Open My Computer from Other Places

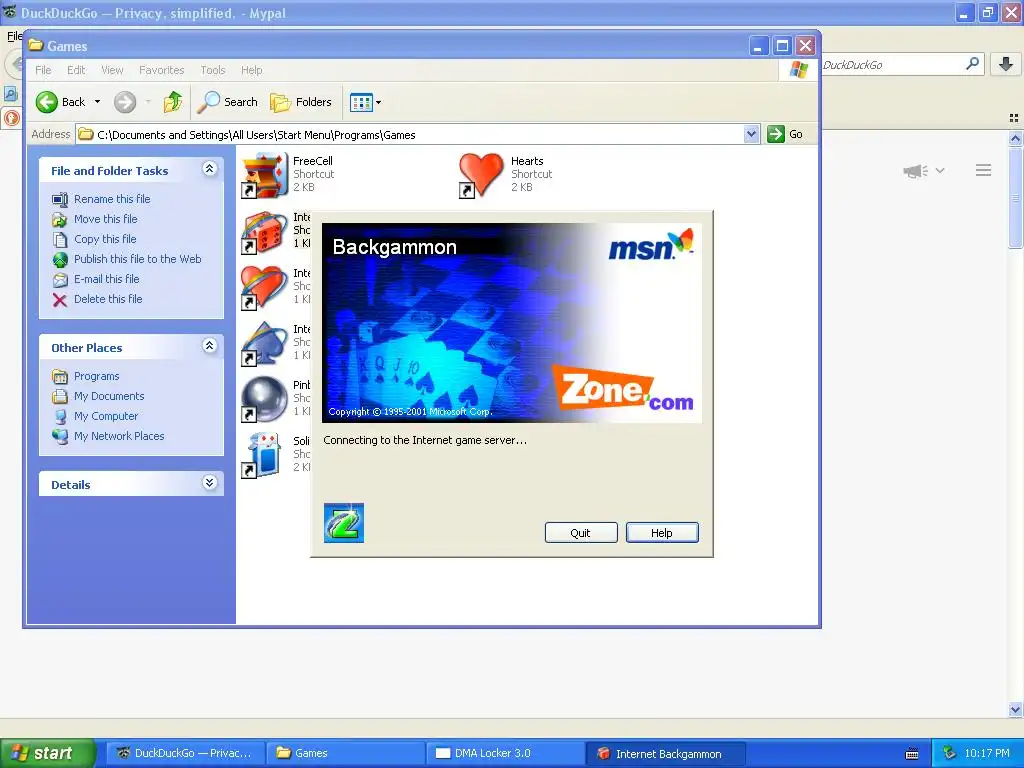[106, 416]
